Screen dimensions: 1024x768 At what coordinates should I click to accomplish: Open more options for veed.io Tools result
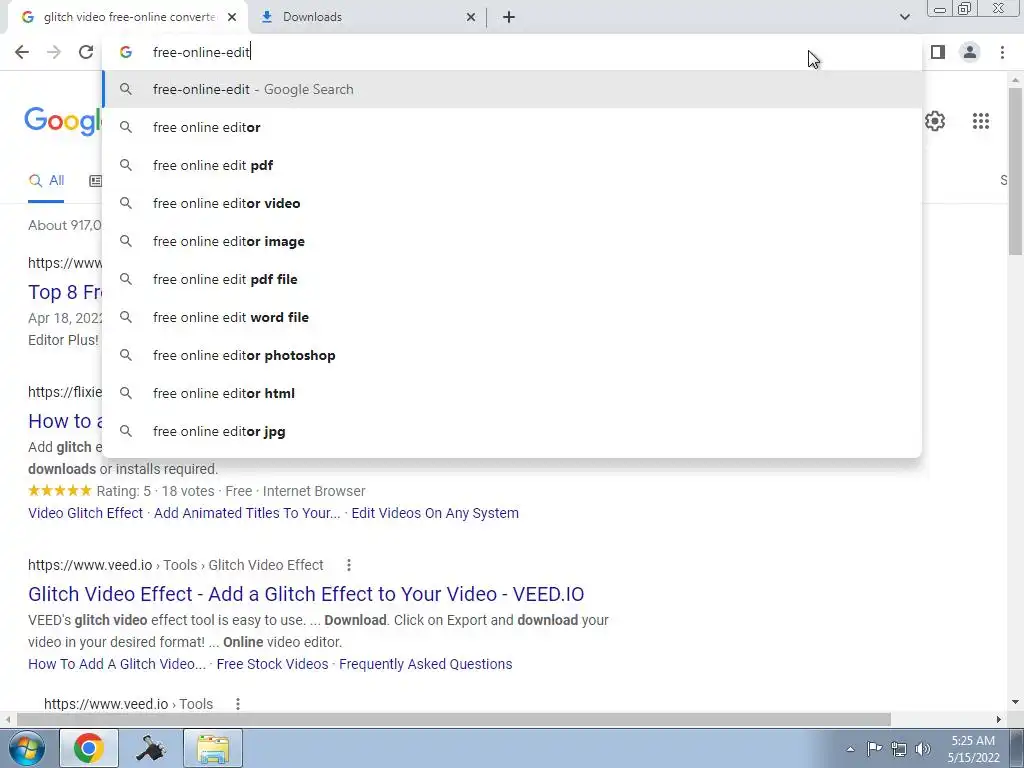click(238, 704)
